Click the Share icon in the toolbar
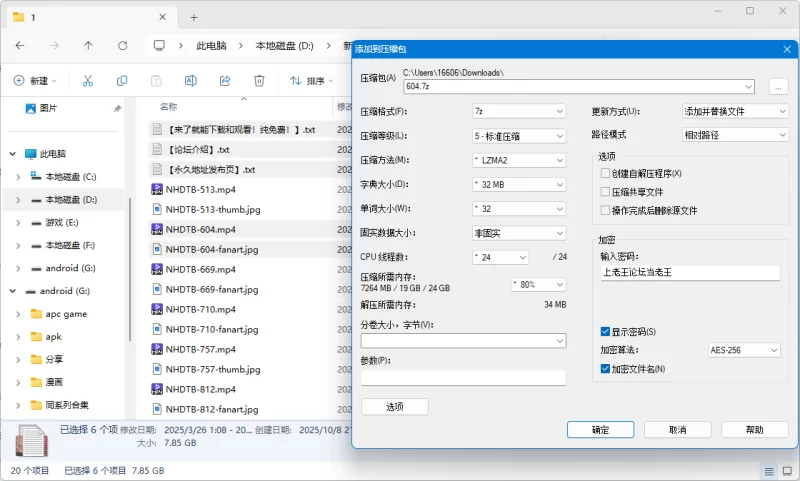The height and width of the screenshot is (481, 800). click(x=225, y=81)
